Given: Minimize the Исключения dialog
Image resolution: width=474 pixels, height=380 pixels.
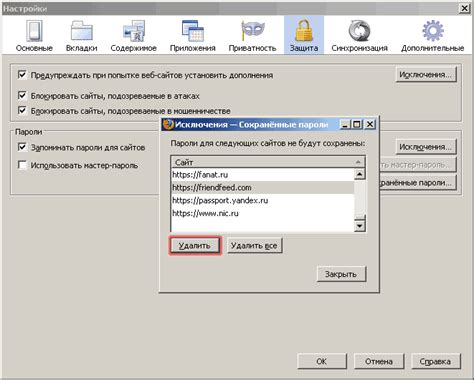Looking at the screenshot, I should pyautogui.click(x=345, y=124).
